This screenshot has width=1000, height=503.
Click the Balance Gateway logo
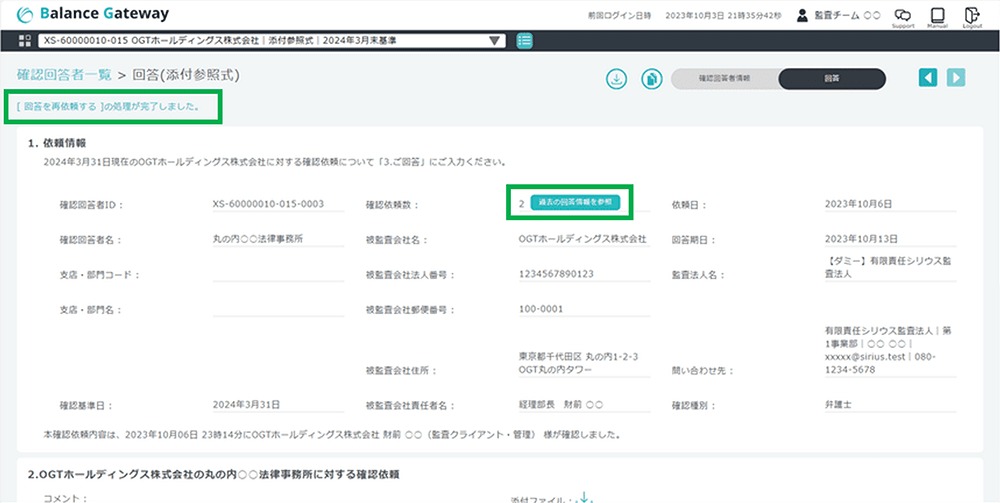click(93, 14)
